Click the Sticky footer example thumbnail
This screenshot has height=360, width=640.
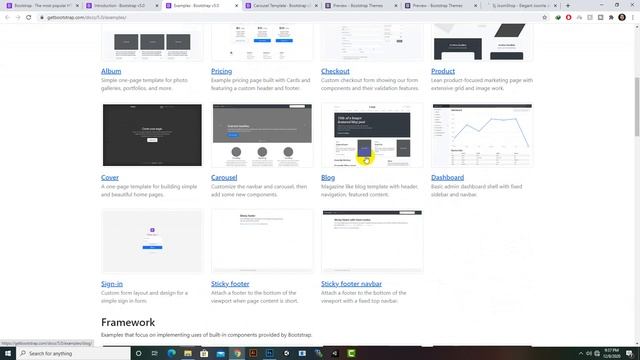coord(262,241)
